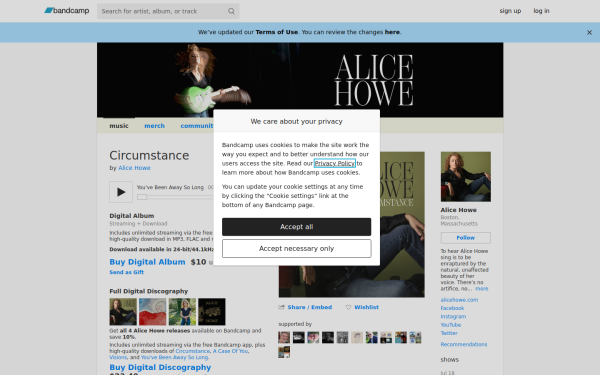600x375 pixels.
Task: Open the seventh supporter avatar
Action: 372,338
